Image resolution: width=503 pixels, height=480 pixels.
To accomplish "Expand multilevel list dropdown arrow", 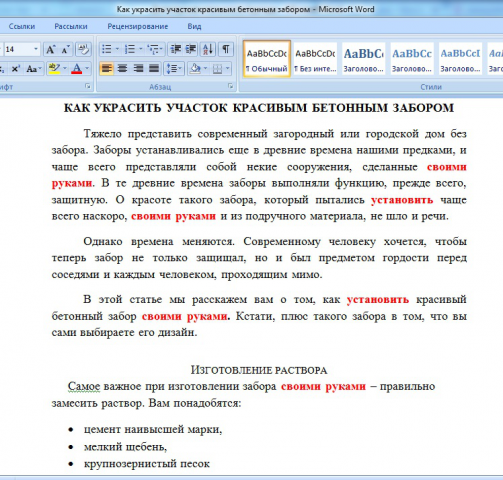I will tap(161, 50).
